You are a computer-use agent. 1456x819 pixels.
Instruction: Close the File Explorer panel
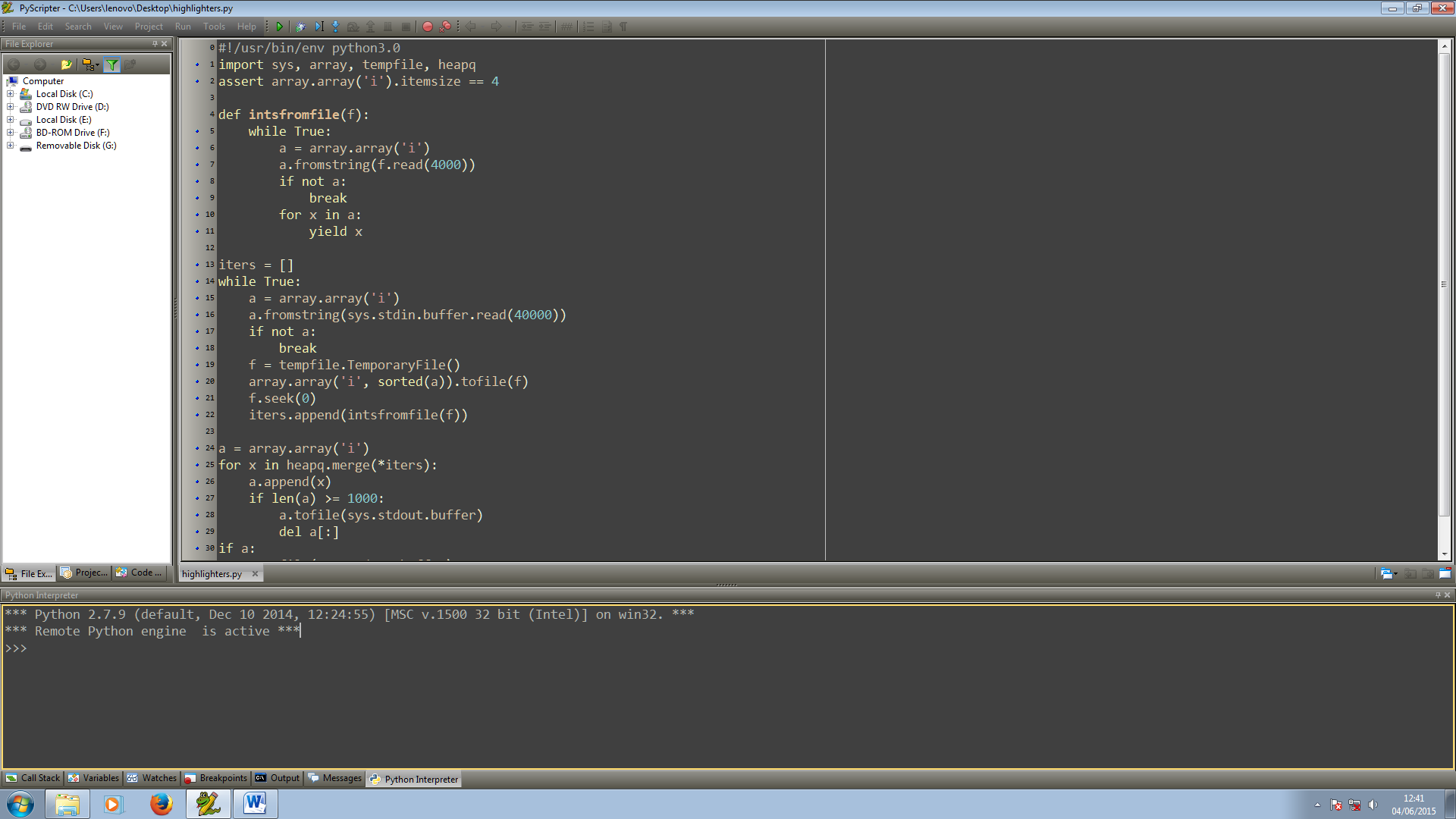tap(165, 44)
